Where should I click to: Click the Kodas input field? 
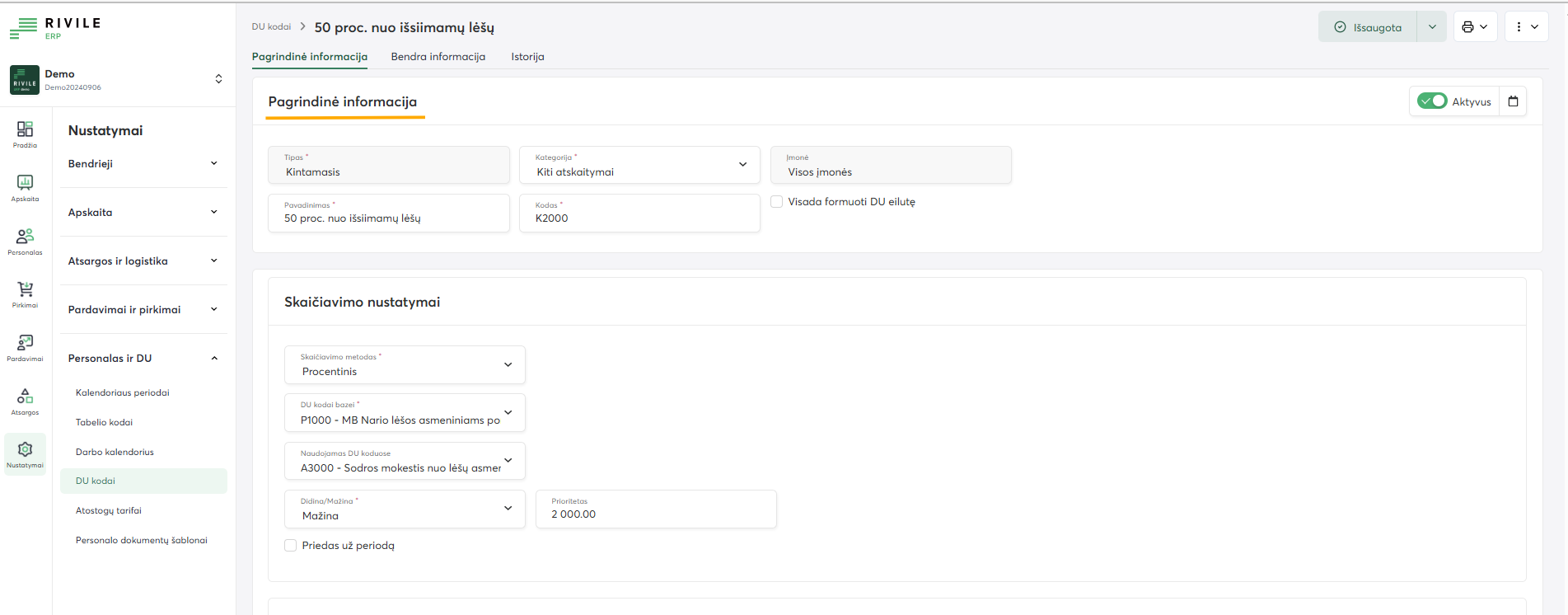(x=639, y=218)
